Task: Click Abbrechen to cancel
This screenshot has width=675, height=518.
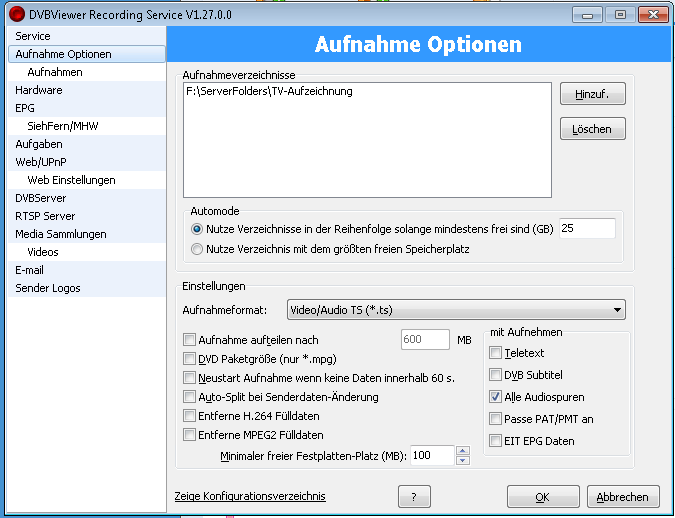Action: tap(623, 497)
